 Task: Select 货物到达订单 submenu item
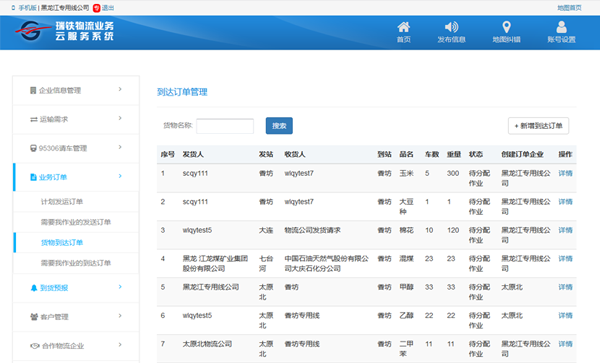(62, 243)
